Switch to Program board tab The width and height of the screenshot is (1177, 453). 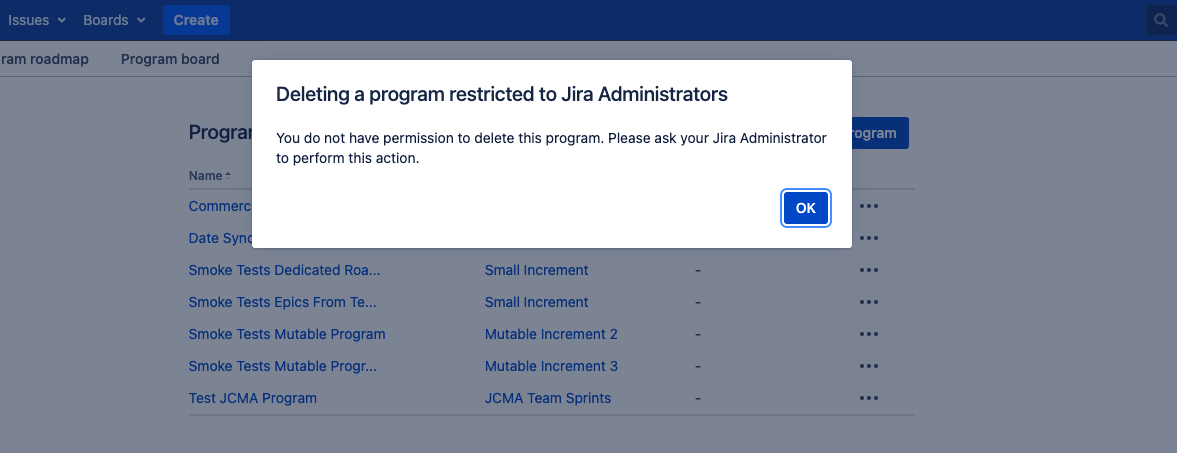(x=170, y=59)
